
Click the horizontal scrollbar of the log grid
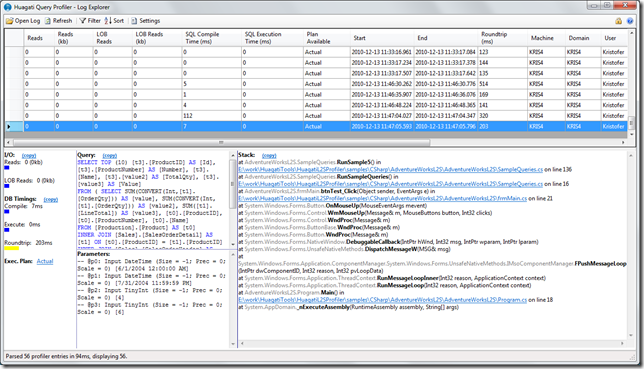click(x=222, y=143)
